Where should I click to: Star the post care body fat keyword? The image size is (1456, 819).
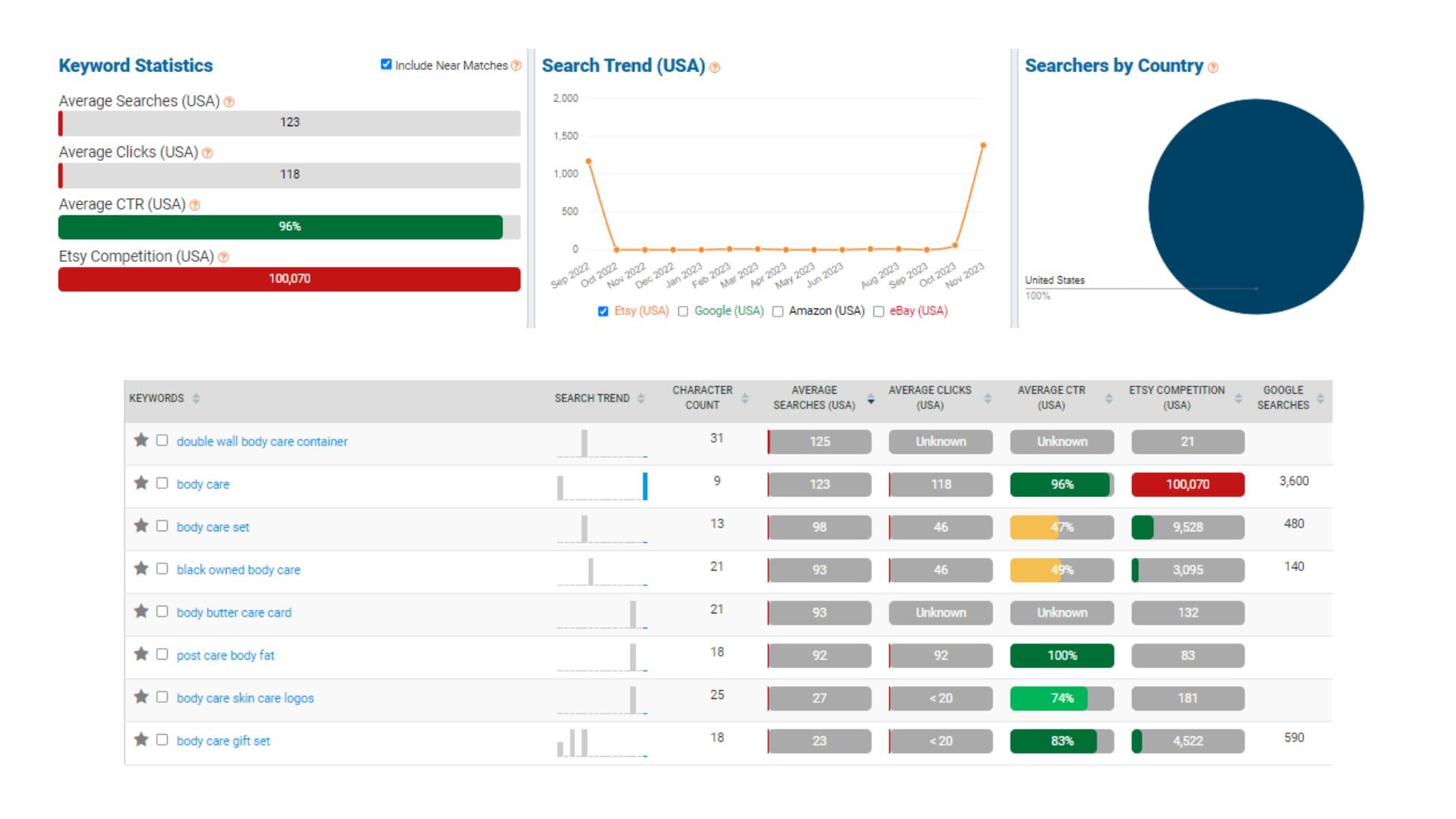141,654
